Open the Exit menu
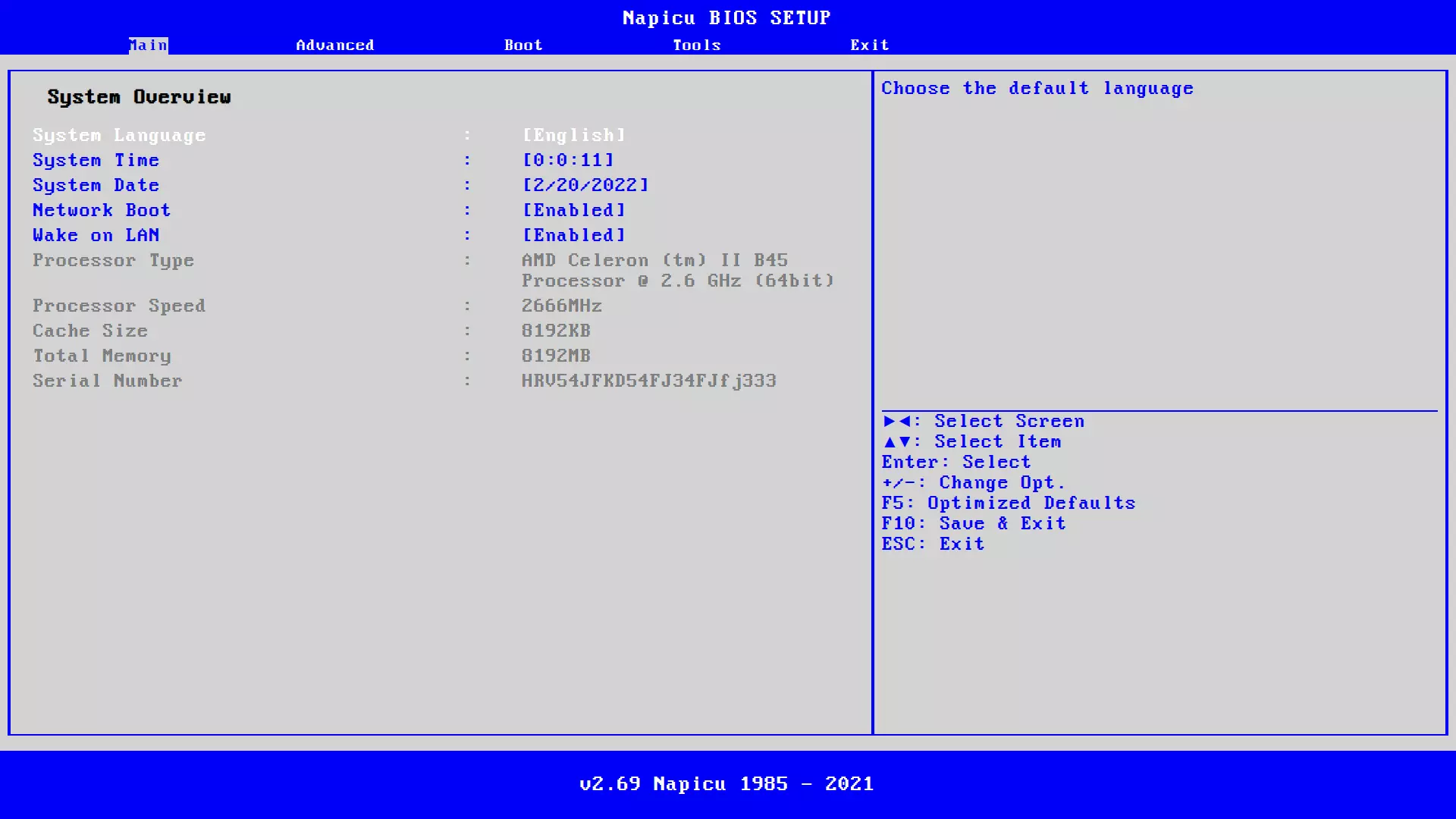The image size is (1456, 819). 869,45
